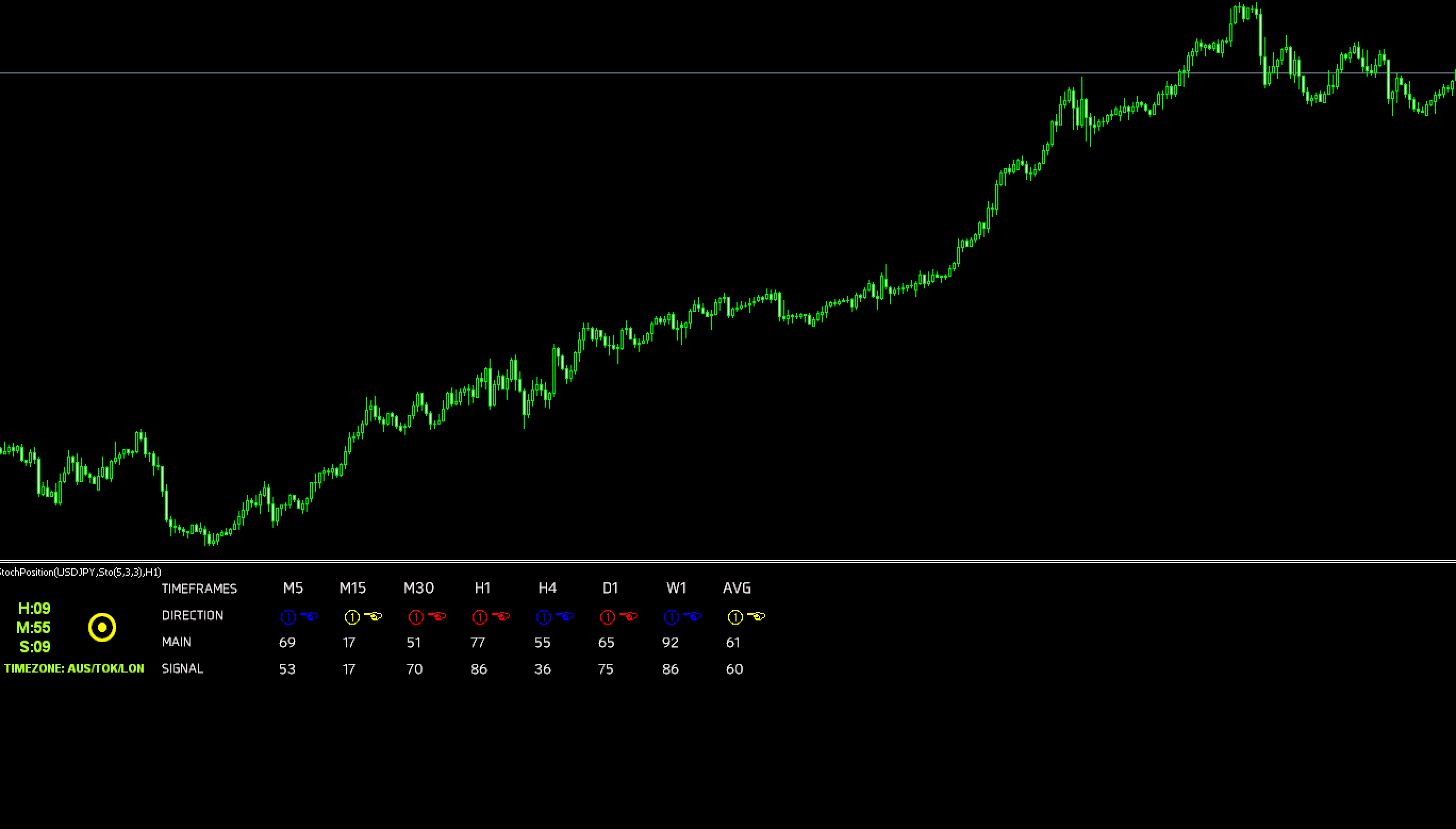
Task: Click the blue pointing hand under H4
Action: pos(565,616)
